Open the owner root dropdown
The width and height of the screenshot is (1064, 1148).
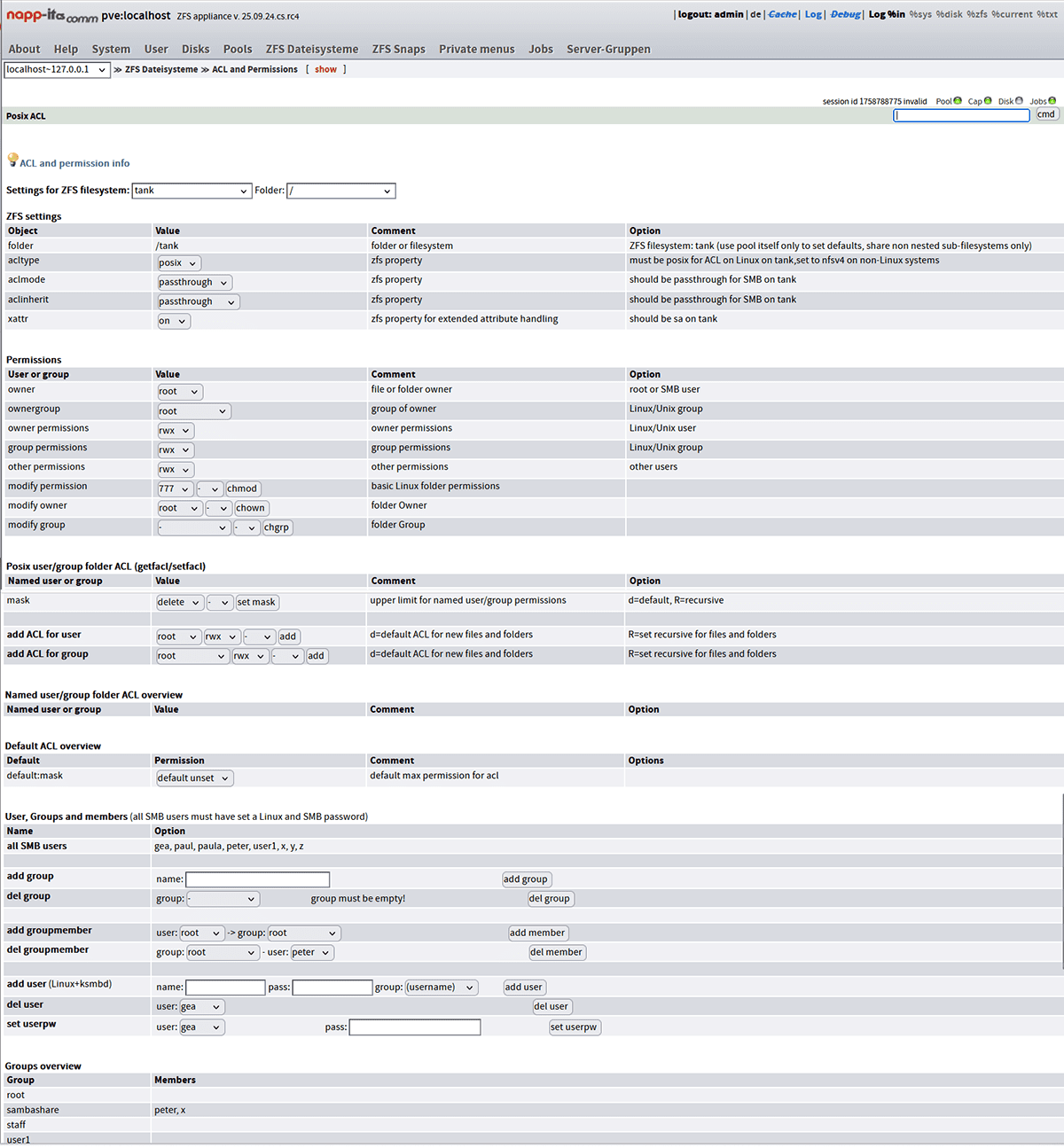click(180, 392)
